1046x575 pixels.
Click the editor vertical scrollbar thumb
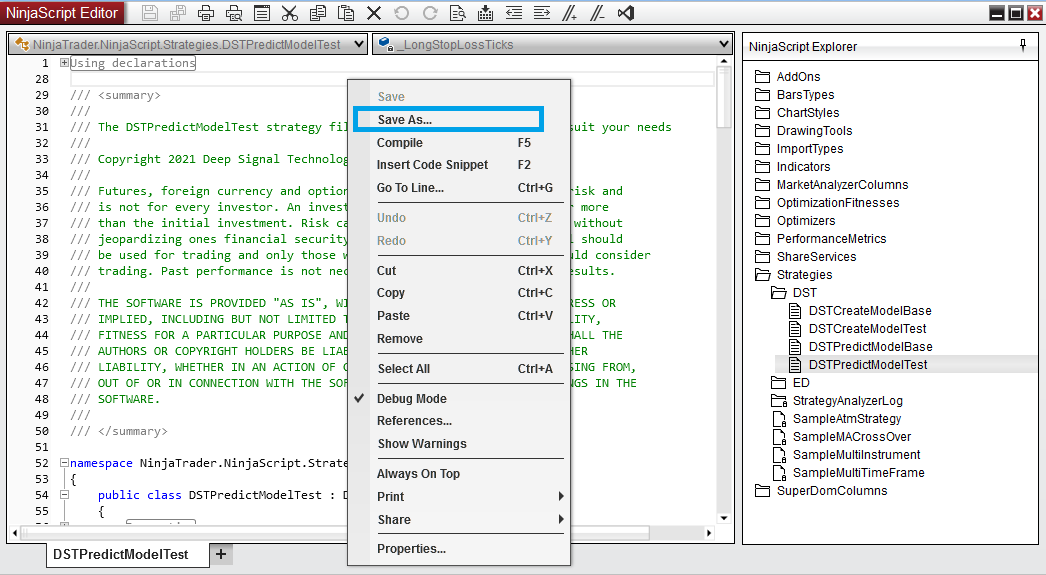[x=724, y=97]
